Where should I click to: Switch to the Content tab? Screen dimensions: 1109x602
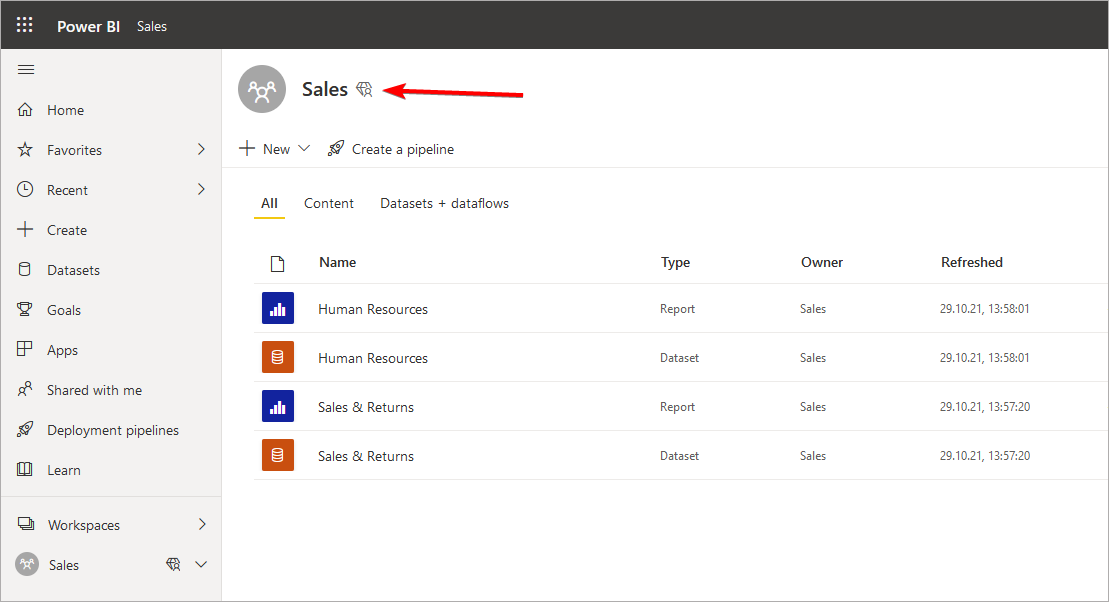tap(329, 203)
